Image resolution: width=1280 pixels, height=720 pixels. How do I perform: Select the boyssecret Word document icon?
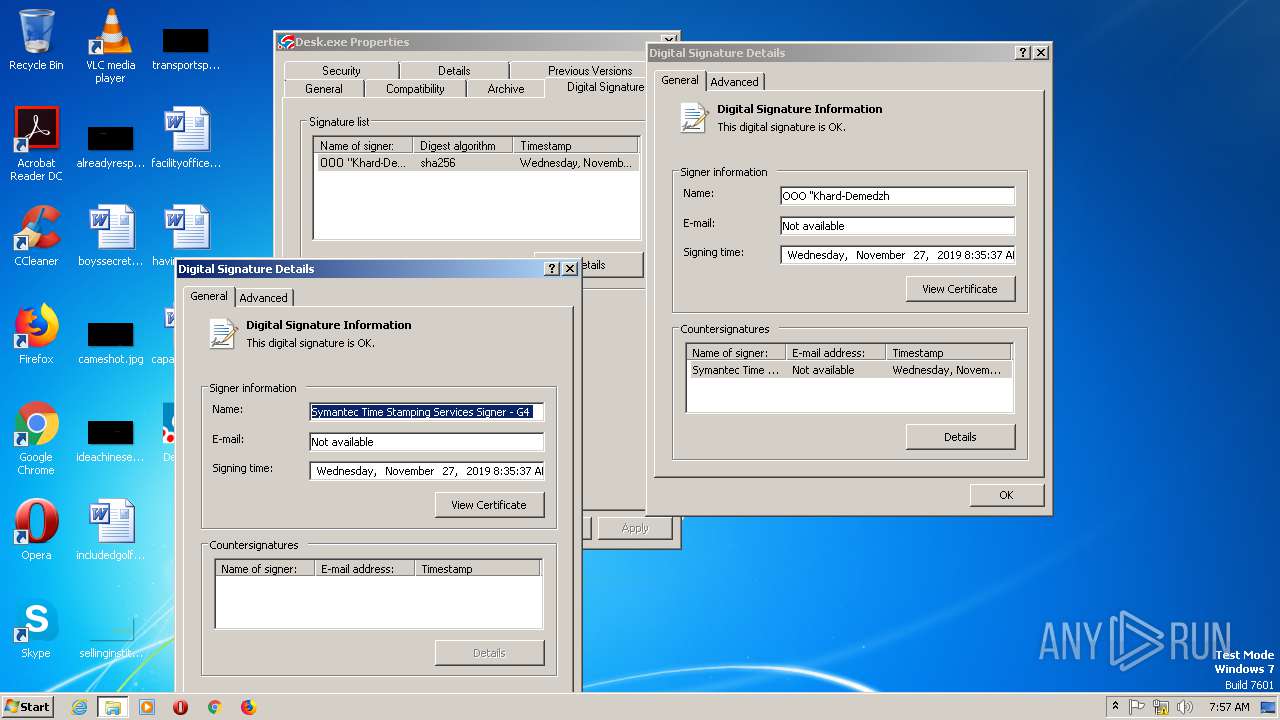tap(110, 236)
